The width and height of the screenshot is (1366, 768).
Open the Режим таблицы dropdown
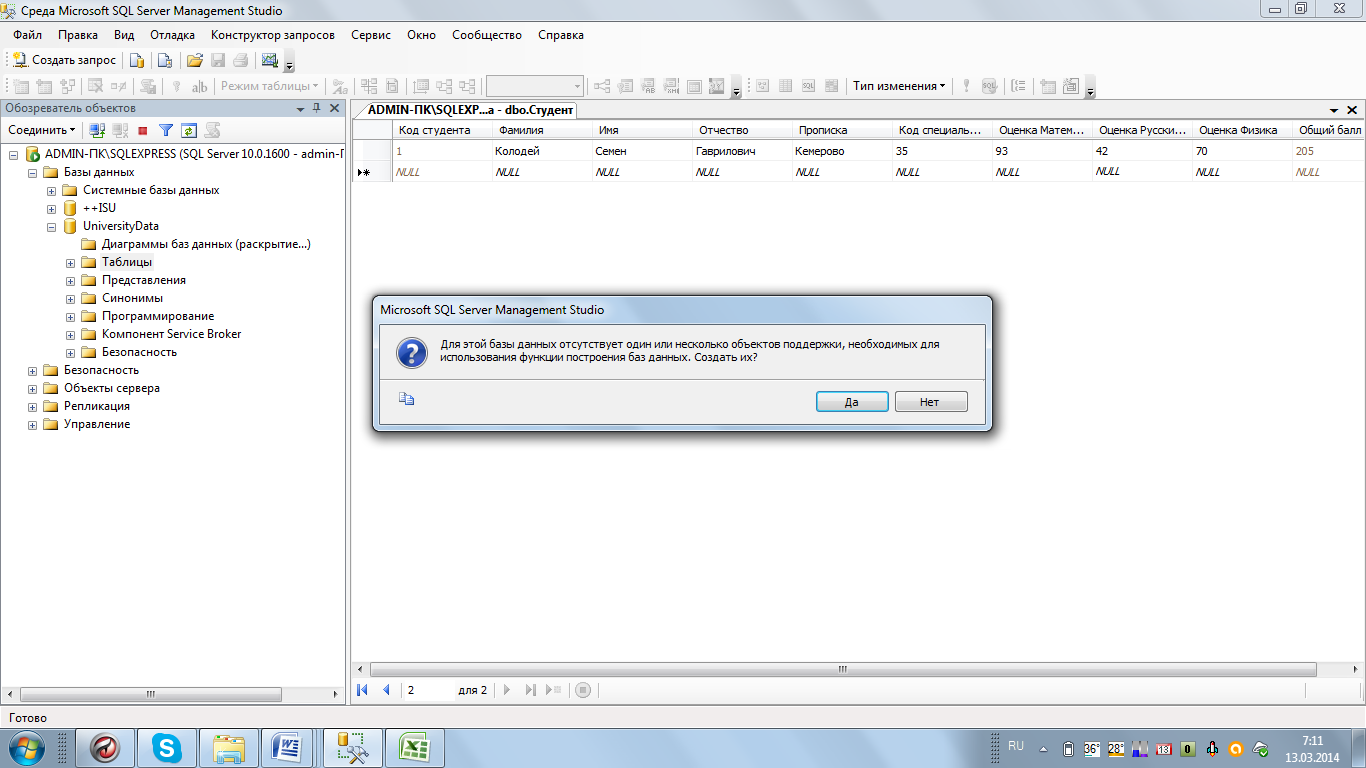[x=270, y=86]
